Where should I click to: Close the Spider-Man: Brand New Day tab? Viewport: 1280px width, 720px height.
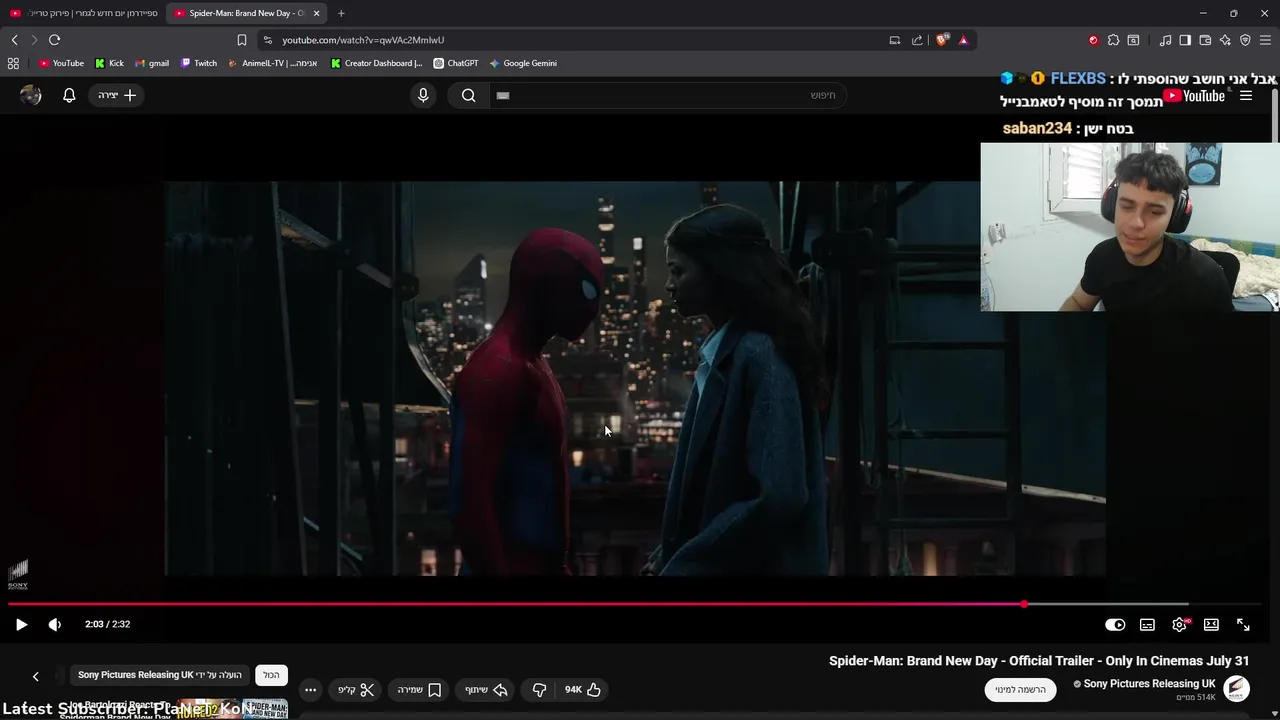coord(316,13)
